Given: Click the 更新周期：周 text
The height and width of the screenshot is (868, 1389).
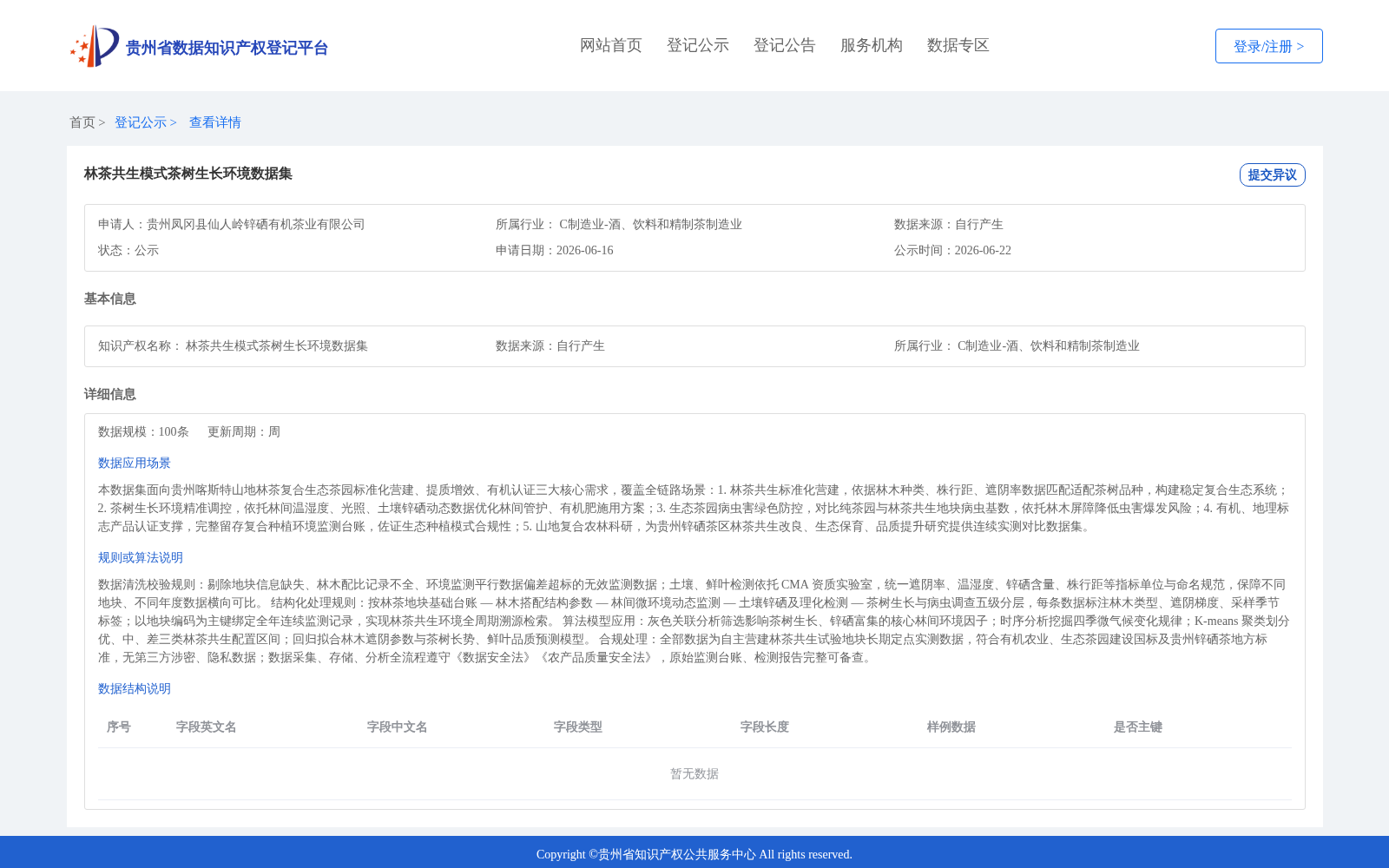Looking at the screenshot, I should point(244,431).
